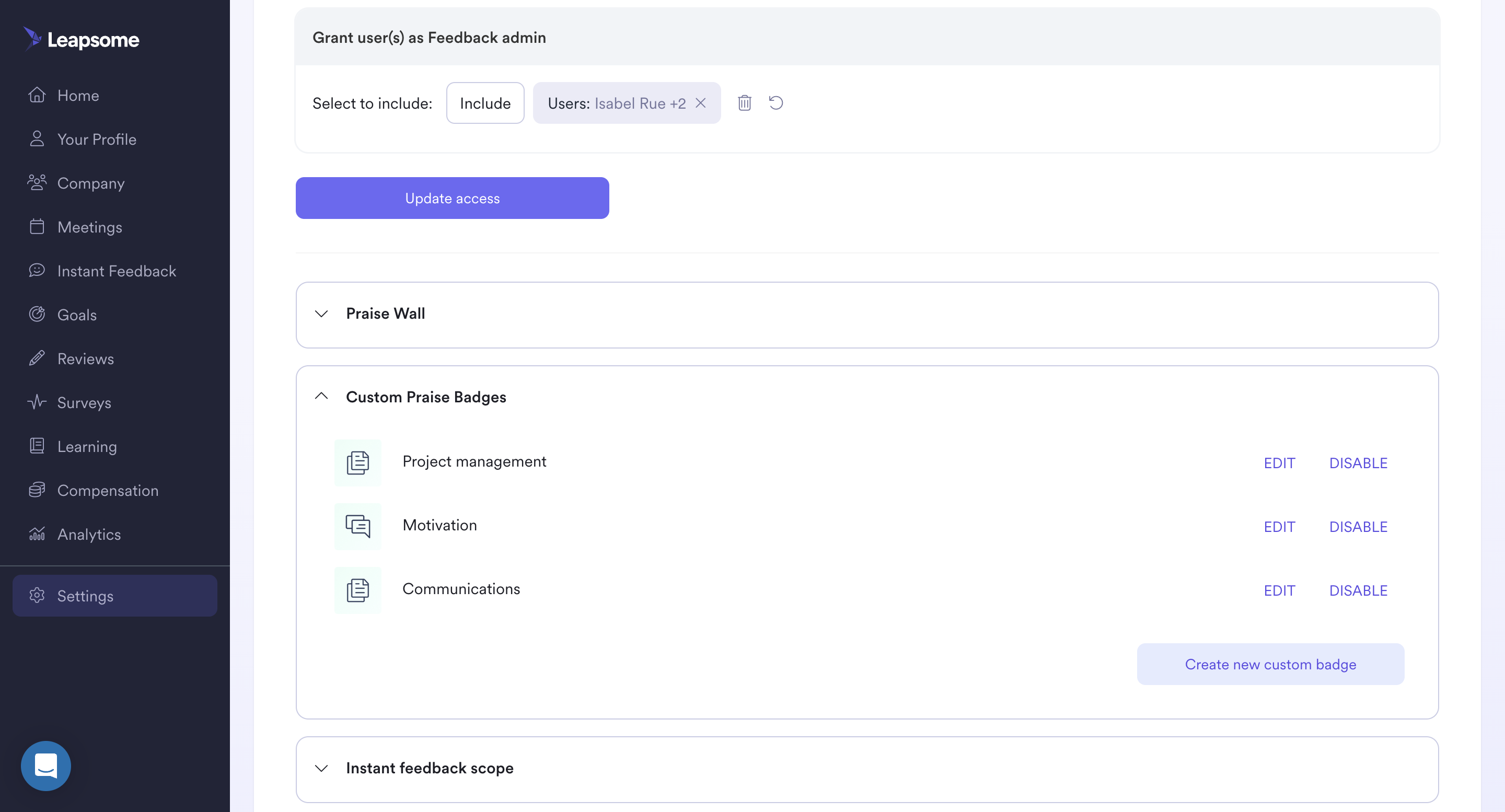Viewport: 1505px width, 812px height.
Task: Reset the filter using the undo arrow icon
Action: pos(776,103)
